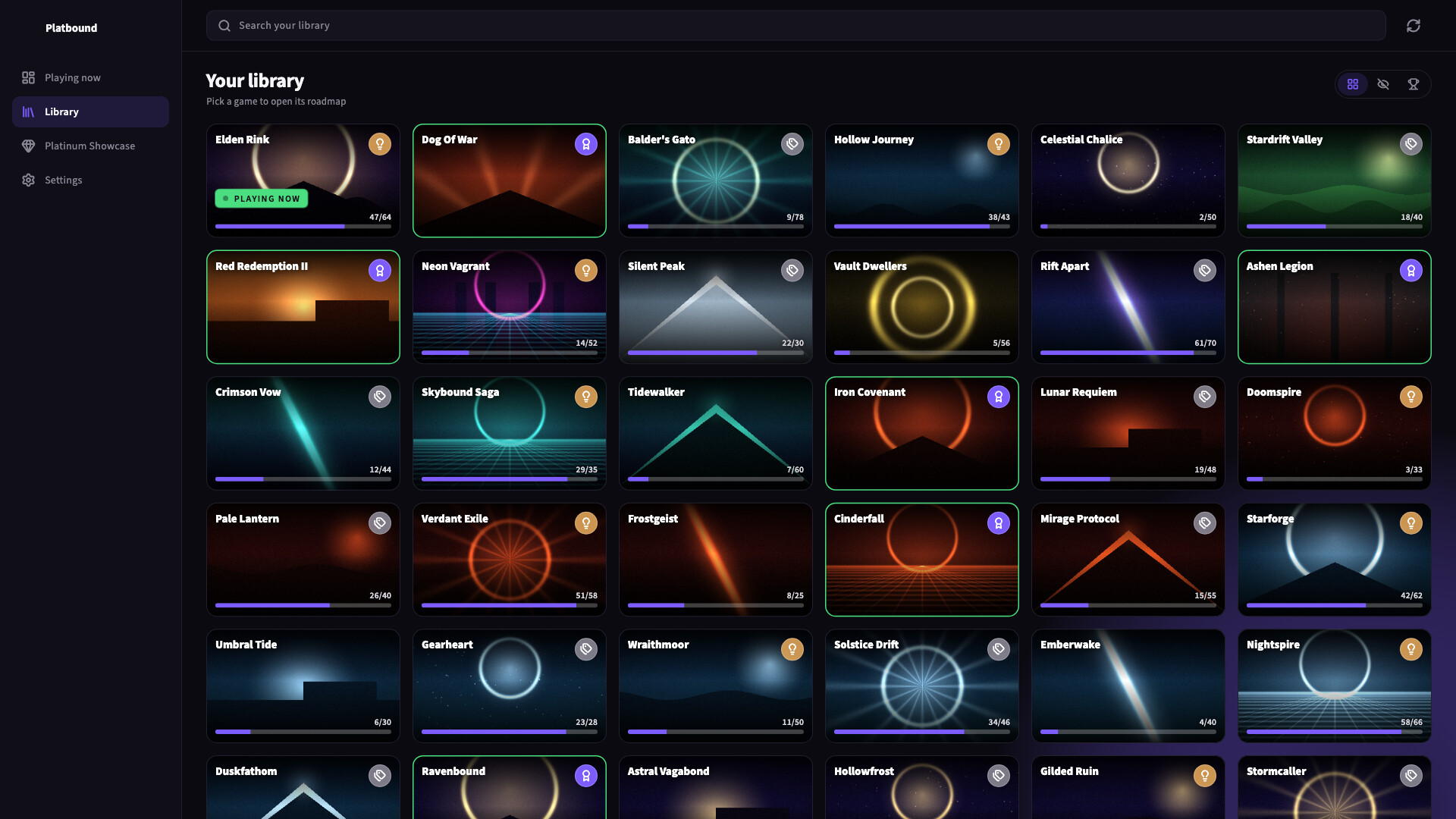The width and height of the screenshot is (1456, 819).
Task: Click the Platbound logo title
Action: click(71, 28)
